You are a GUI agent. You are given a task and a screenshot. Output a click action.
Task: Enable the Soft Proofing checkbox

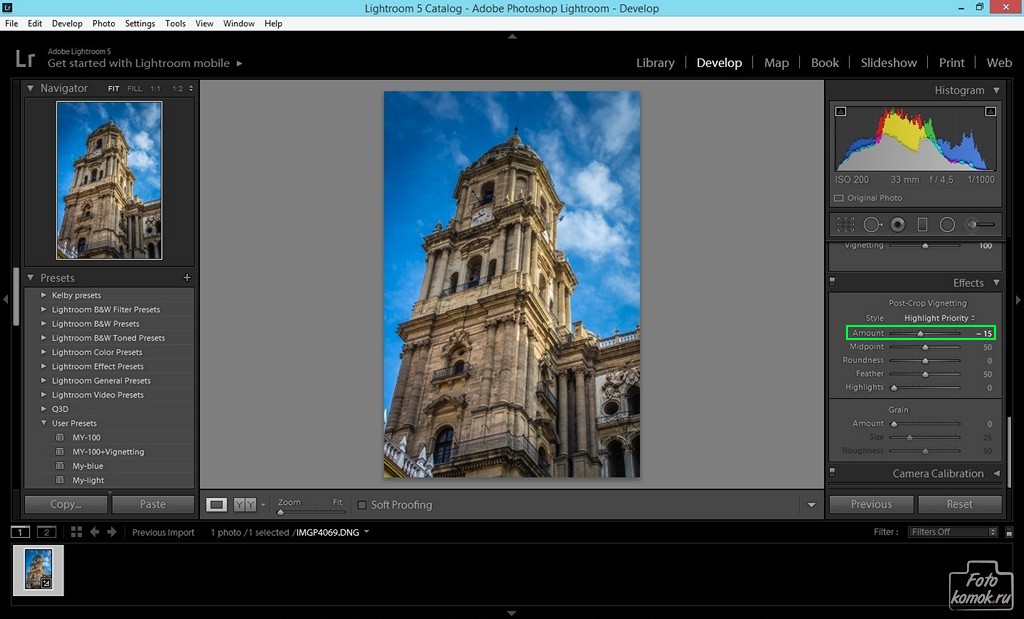pyautogui.click(x=362, y=505)
